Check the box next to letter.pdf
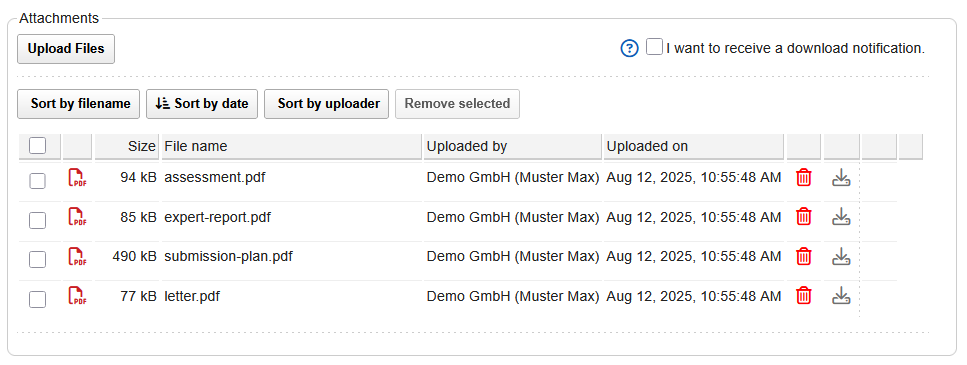 [x=38, y=299]
